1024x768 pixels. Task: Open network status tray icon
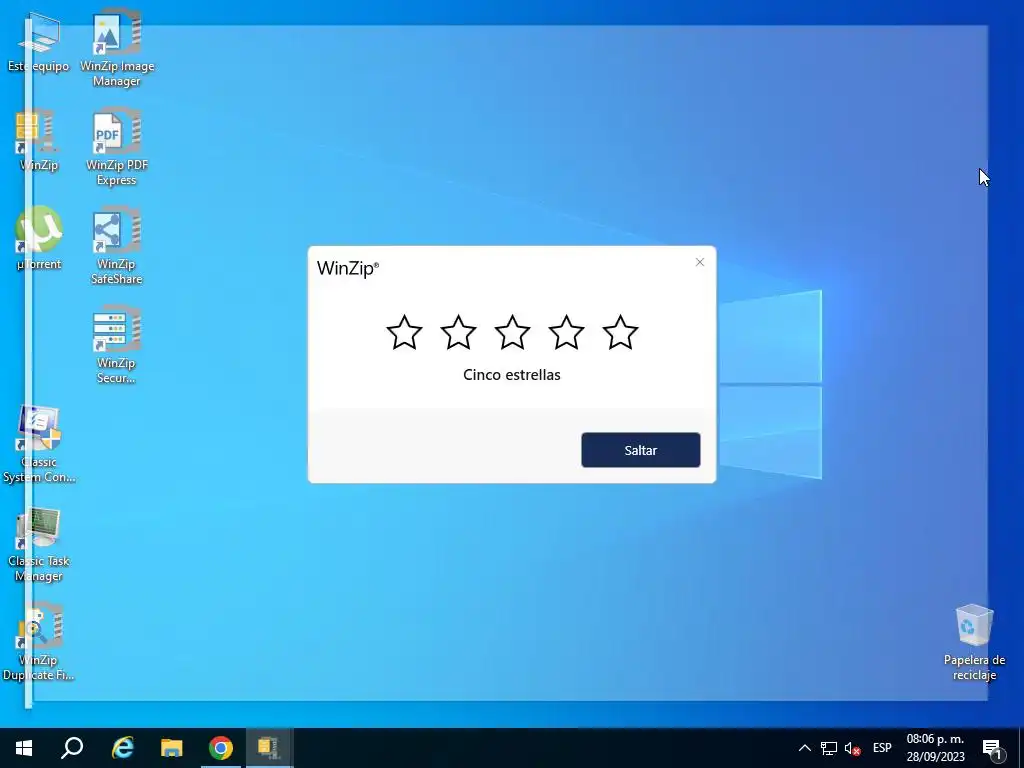(x=829, y=748)
